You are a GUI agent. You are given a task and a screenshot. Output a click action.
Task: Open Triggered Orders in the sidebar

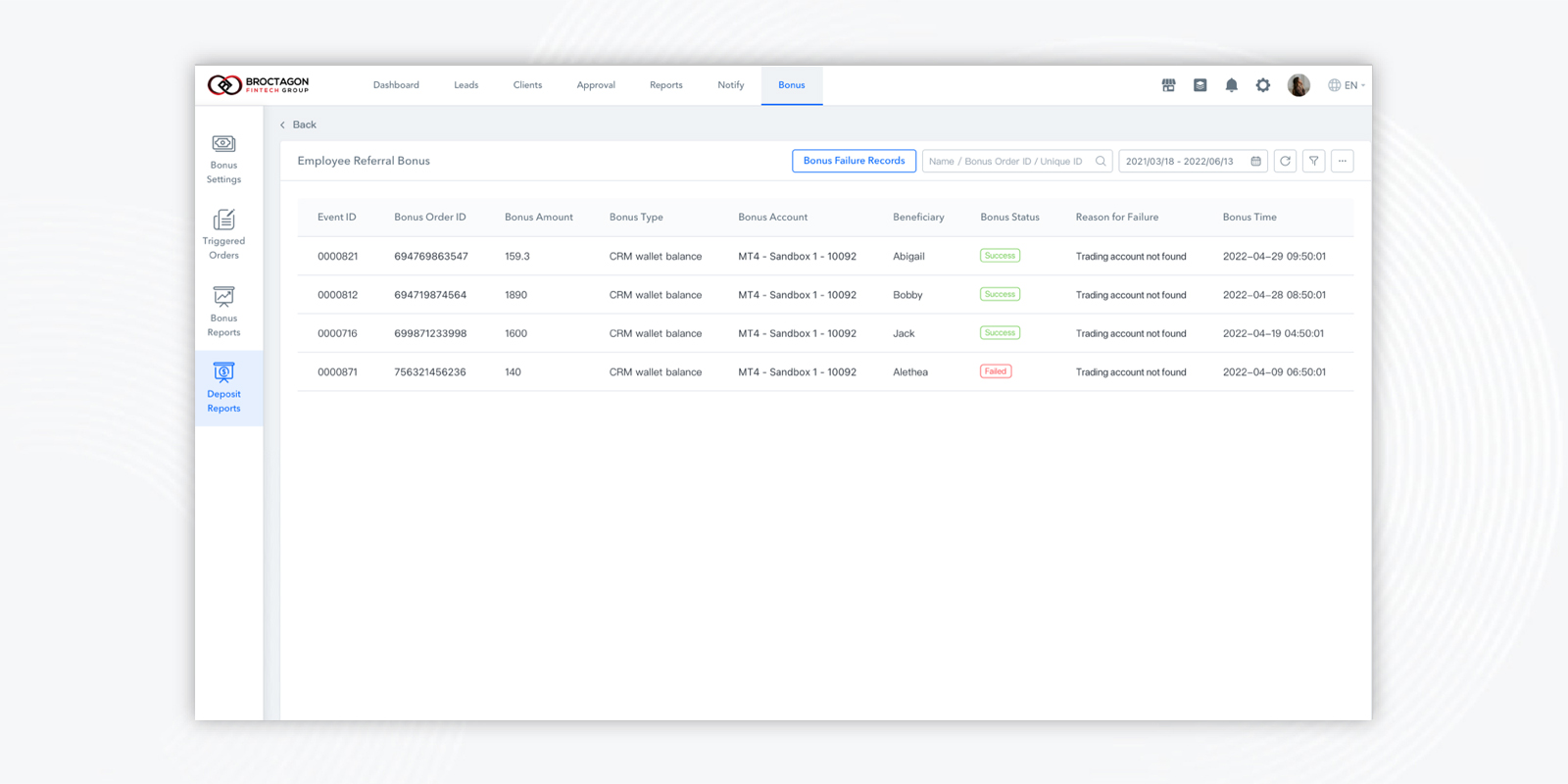223,235
